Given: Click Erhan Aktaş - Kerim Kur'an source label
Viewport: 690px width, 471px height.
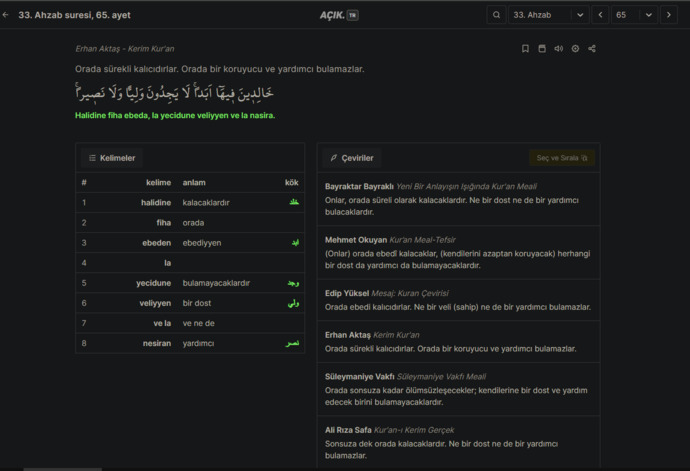Looking at the screenshot, I should tap(125, 49).
